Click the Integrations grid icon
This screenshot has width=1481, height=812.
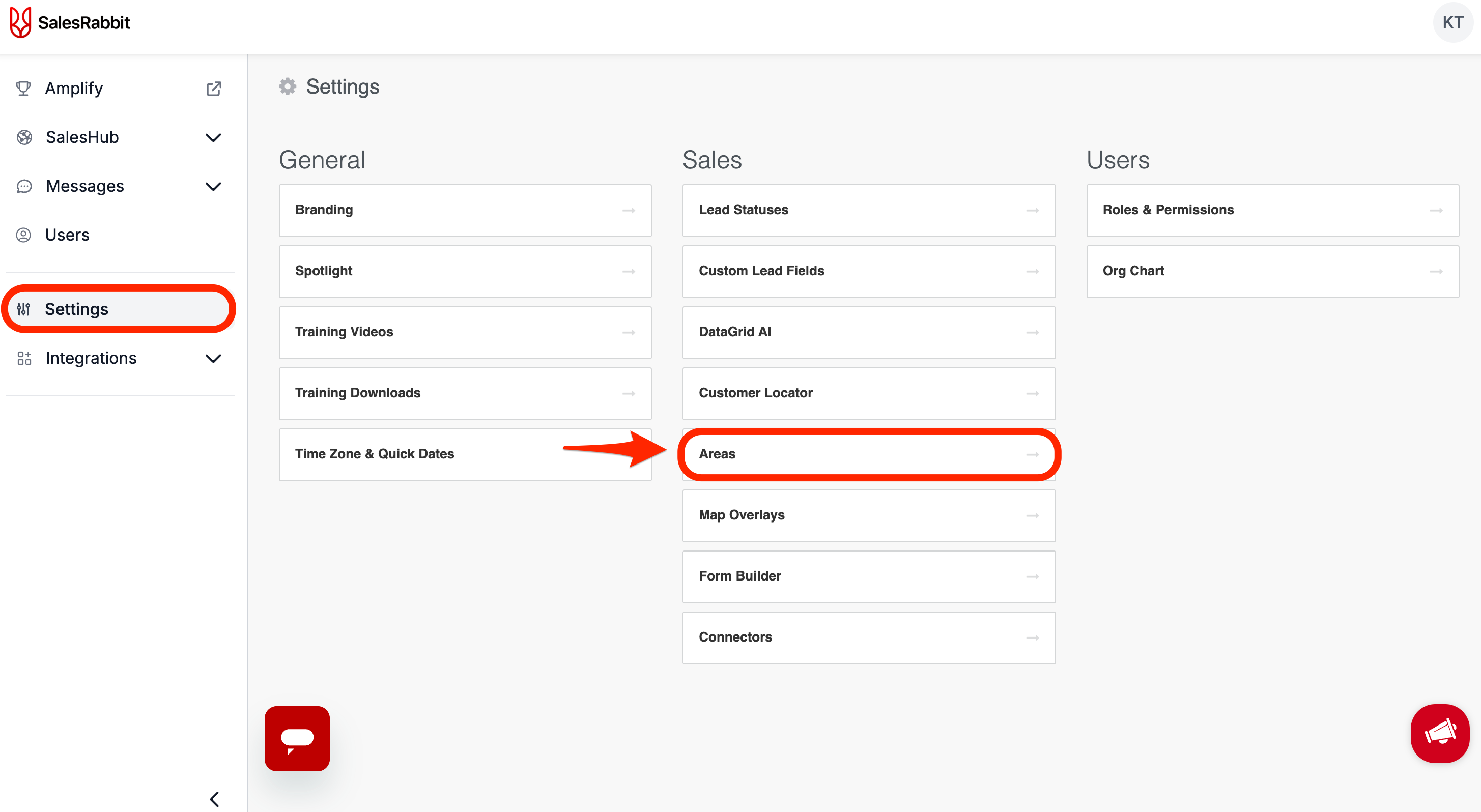pos(24,358)
